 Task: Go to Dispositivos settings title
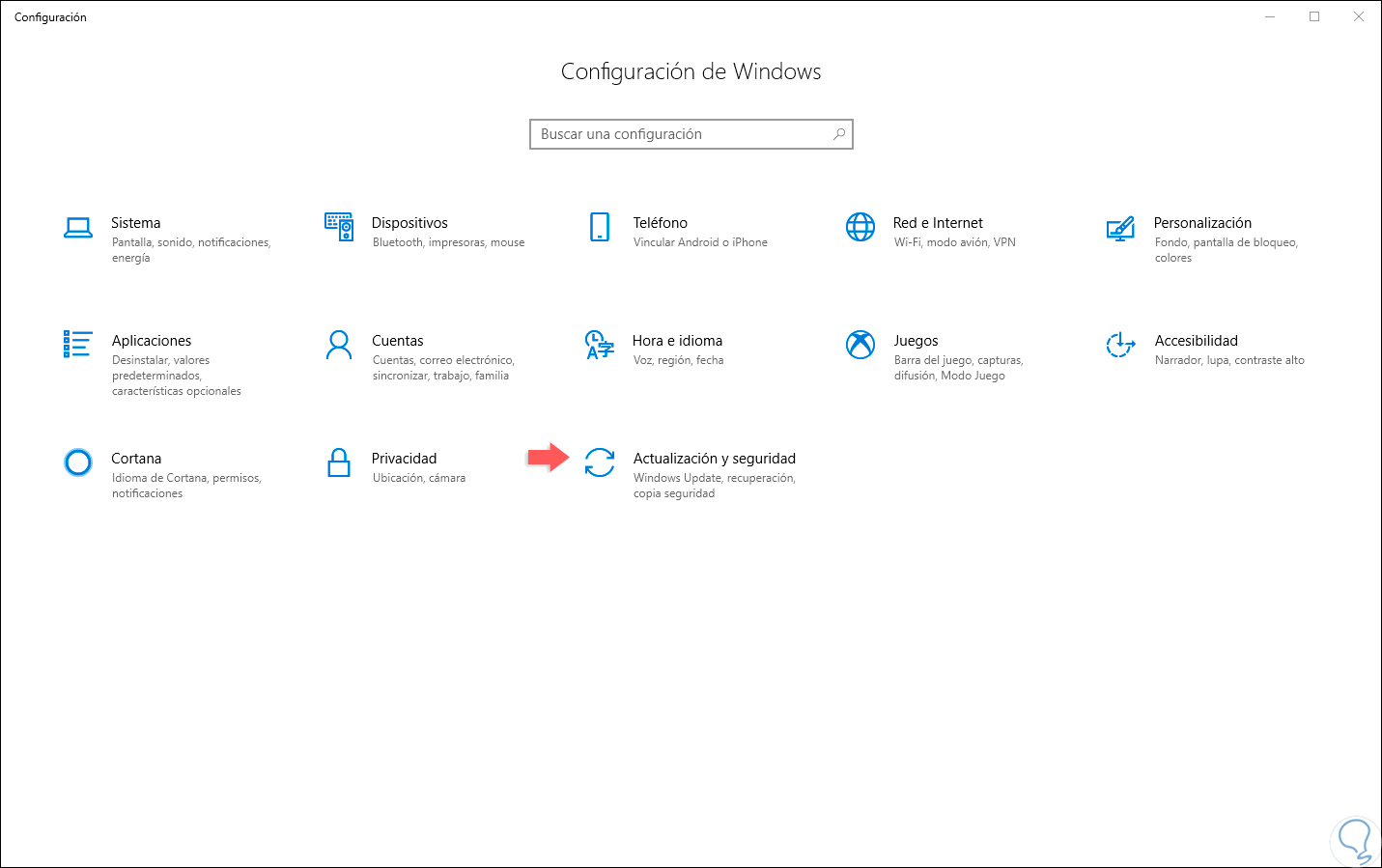tap(409, 223)
